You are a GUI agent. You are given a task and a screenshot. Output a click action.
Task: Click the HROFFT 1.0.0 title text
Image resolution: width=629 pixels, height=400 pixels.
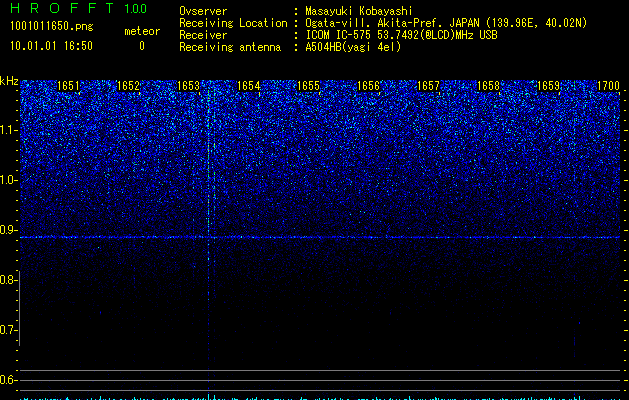pyautogui.click(x=79, y=8)
